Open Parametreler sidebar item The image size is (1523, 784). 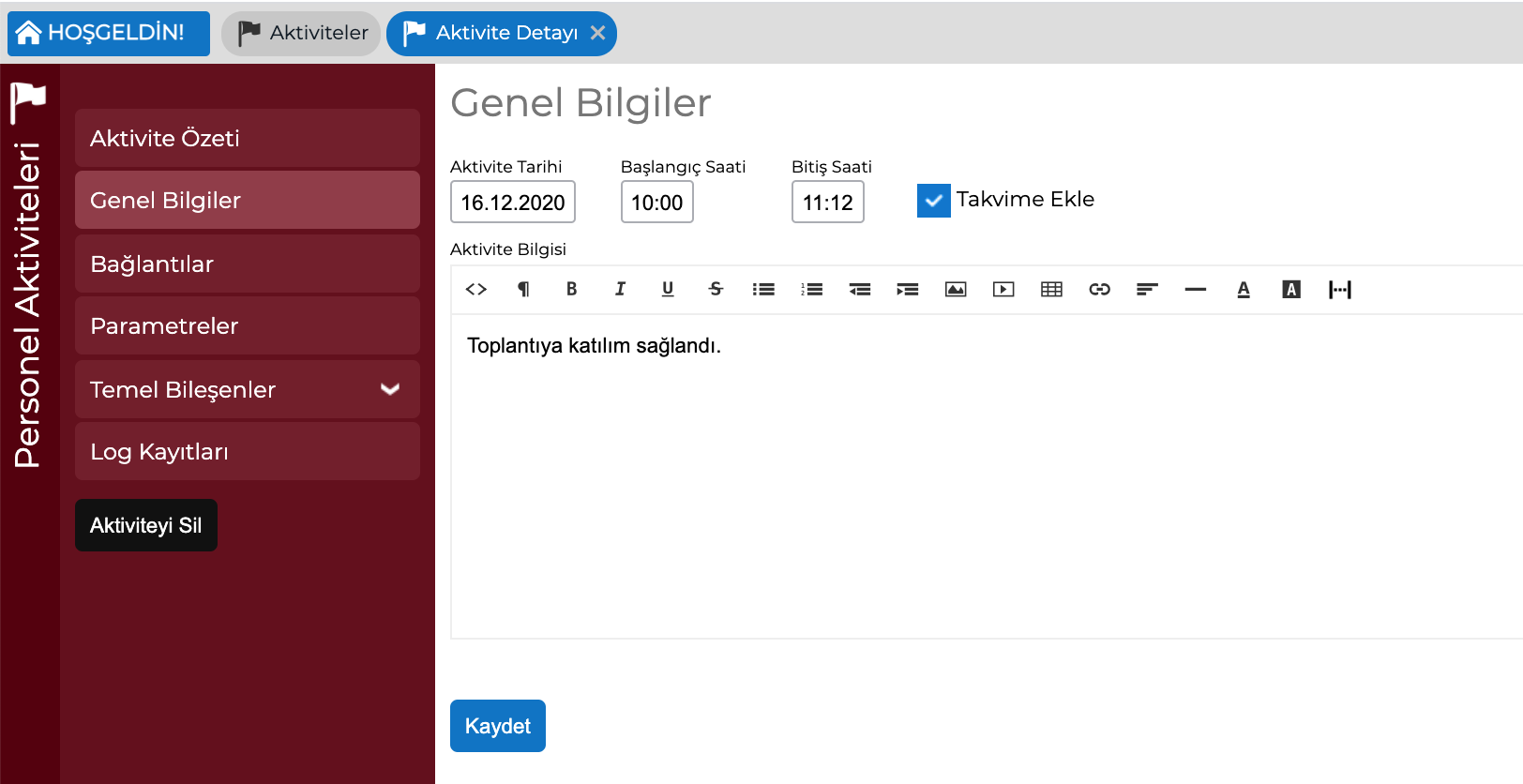[248, 325]
